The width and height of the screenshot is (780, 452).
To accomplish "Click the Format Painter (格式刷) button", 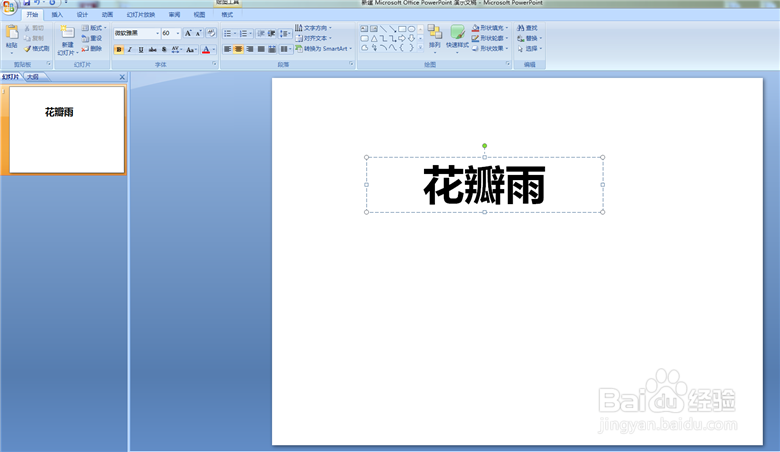I will [x=37, y=49].
